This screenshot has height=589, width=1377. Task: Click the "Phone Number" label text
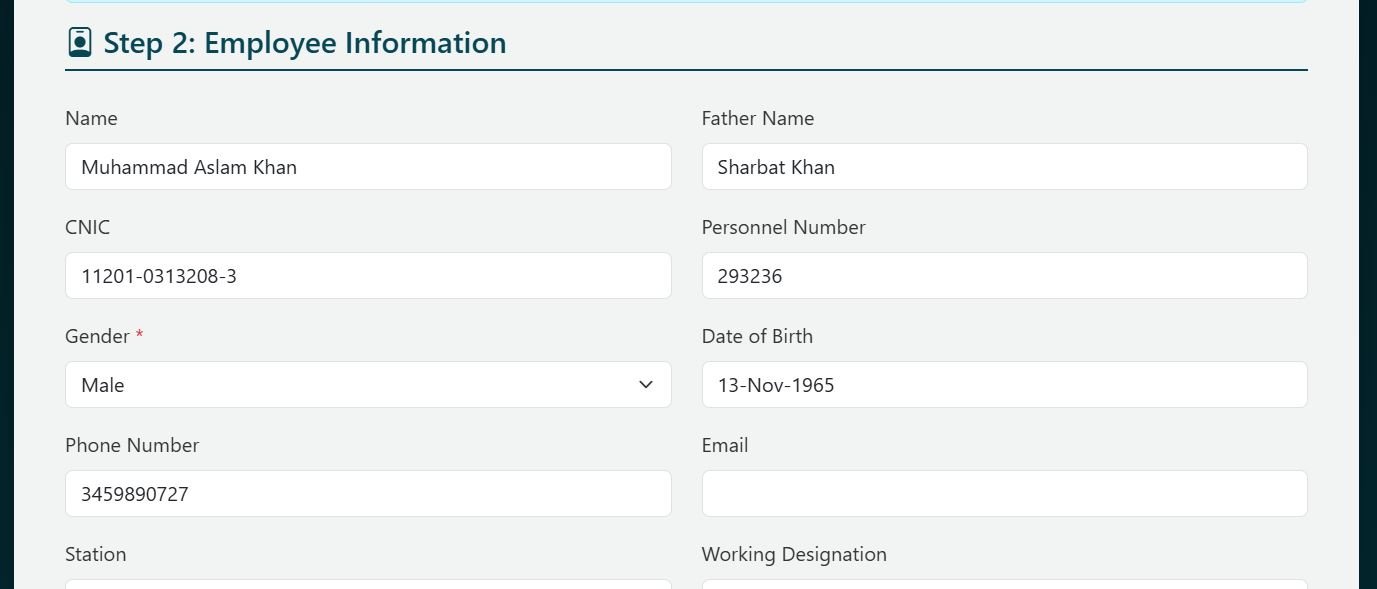[132, 445]
